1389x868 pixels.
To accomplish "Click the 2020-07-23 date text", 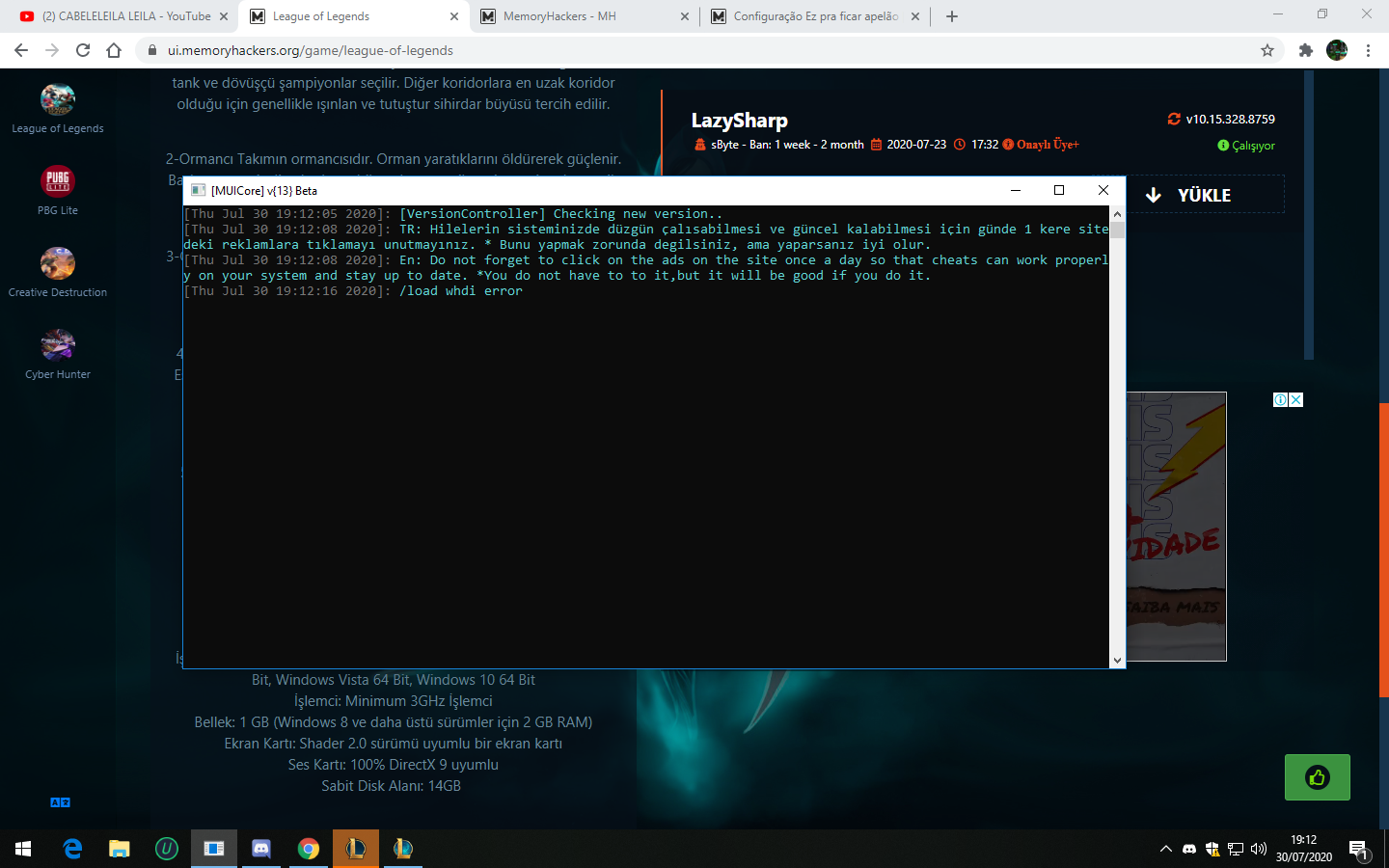I will pyautogui.click(x=916, y=145).
